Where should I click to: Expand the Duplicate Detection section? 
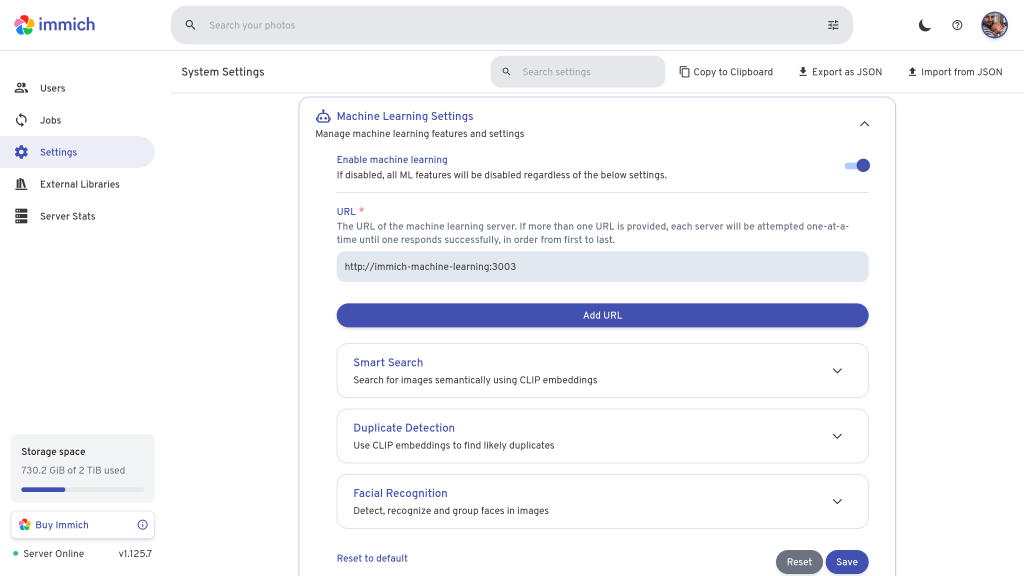coord(837,436)
